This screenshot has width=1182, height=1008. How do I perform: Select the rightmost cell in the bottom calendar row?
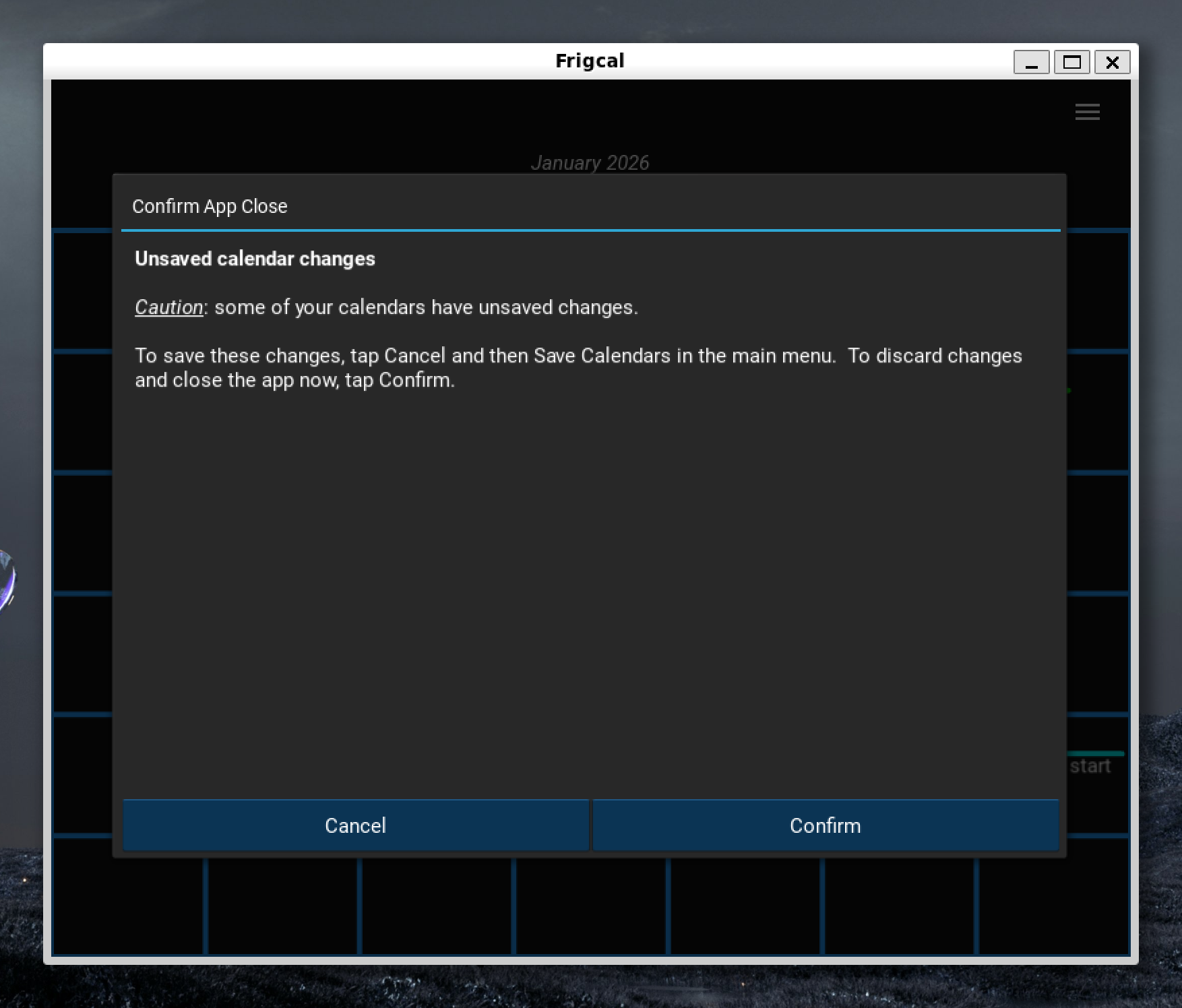coord(1053,906)
